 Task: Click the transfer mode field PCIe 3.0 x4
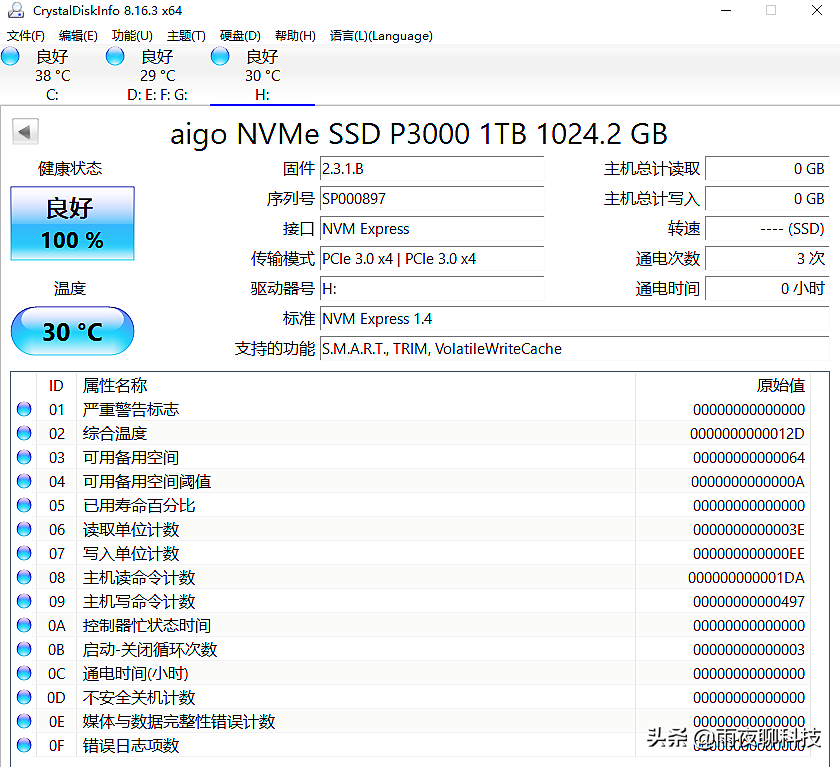pos(432,259)
